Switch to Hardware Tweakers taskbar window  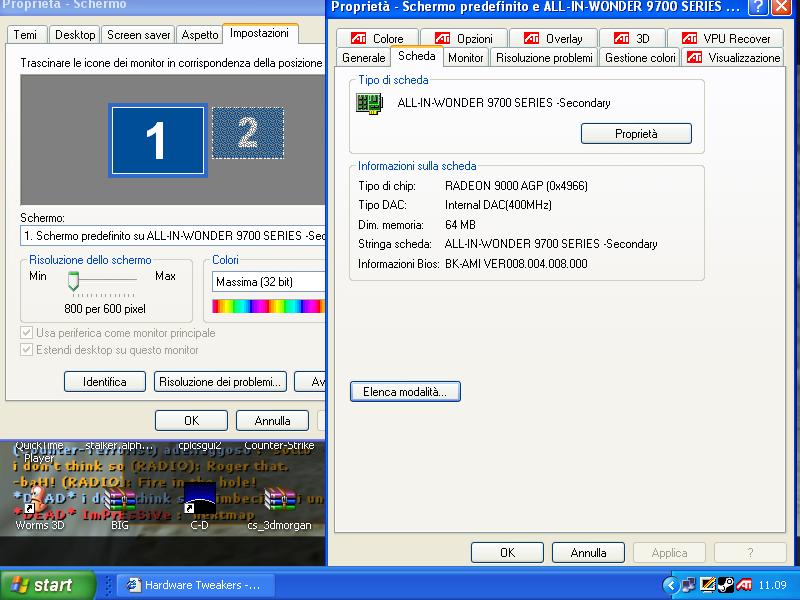[x=196, y=585]
